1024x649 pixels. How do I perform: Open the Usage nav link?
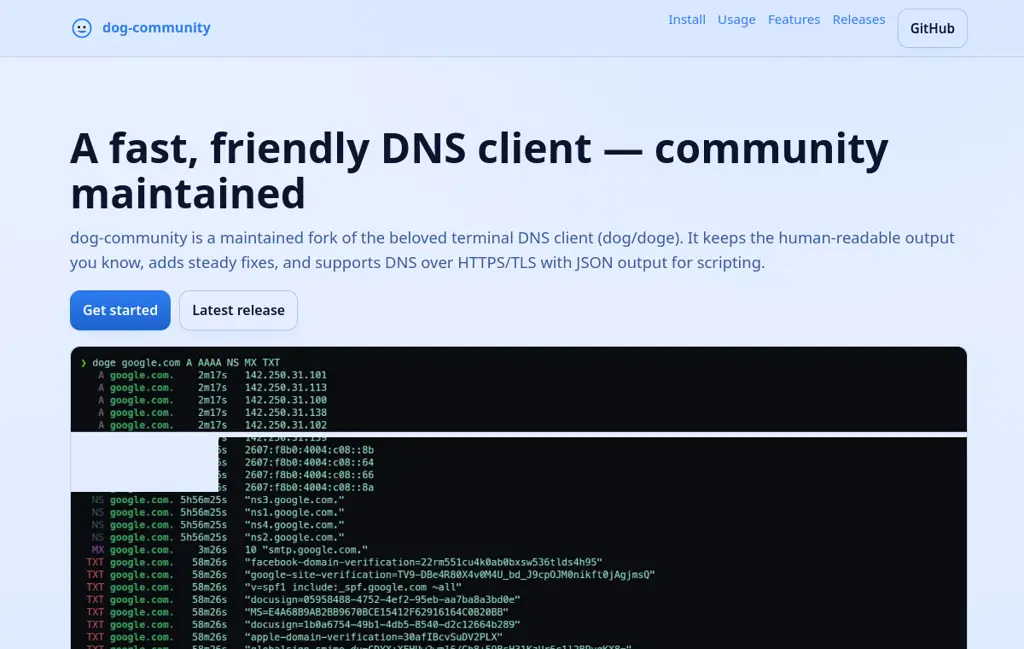pos(736,20)
